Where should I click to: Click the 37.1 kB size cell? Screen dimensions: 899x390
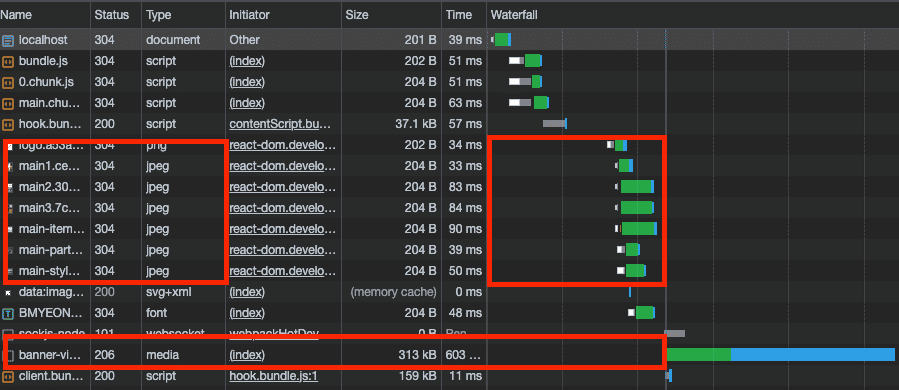416,124
